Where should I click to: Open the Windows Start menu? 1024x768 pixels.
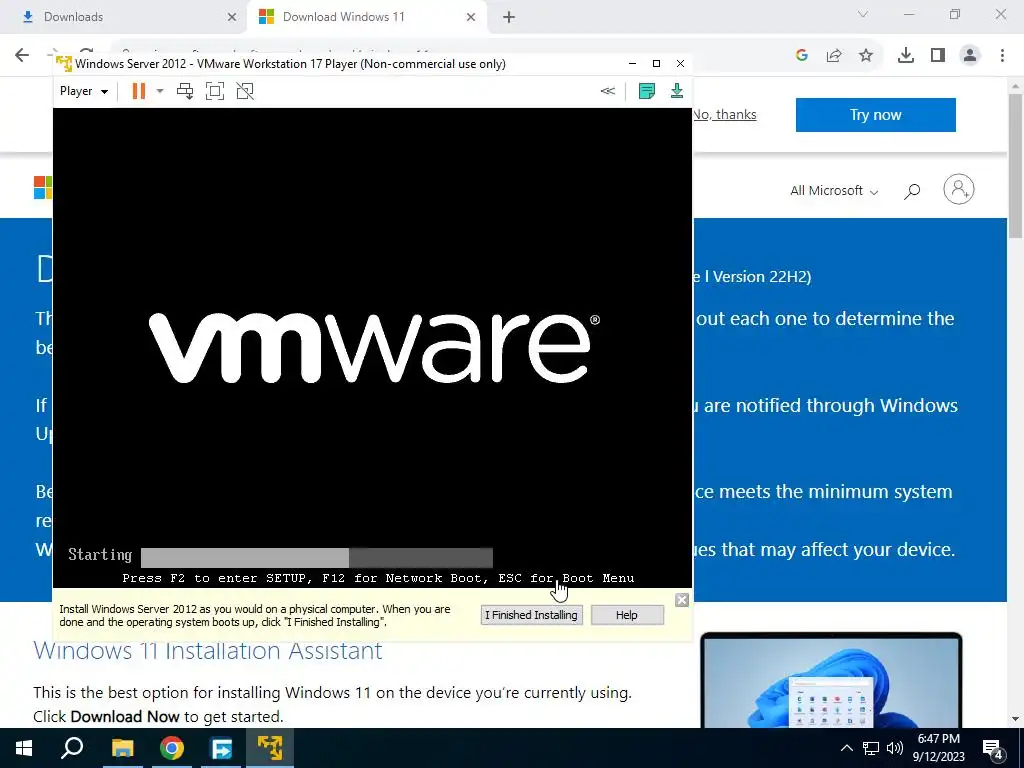coord(24,748)
